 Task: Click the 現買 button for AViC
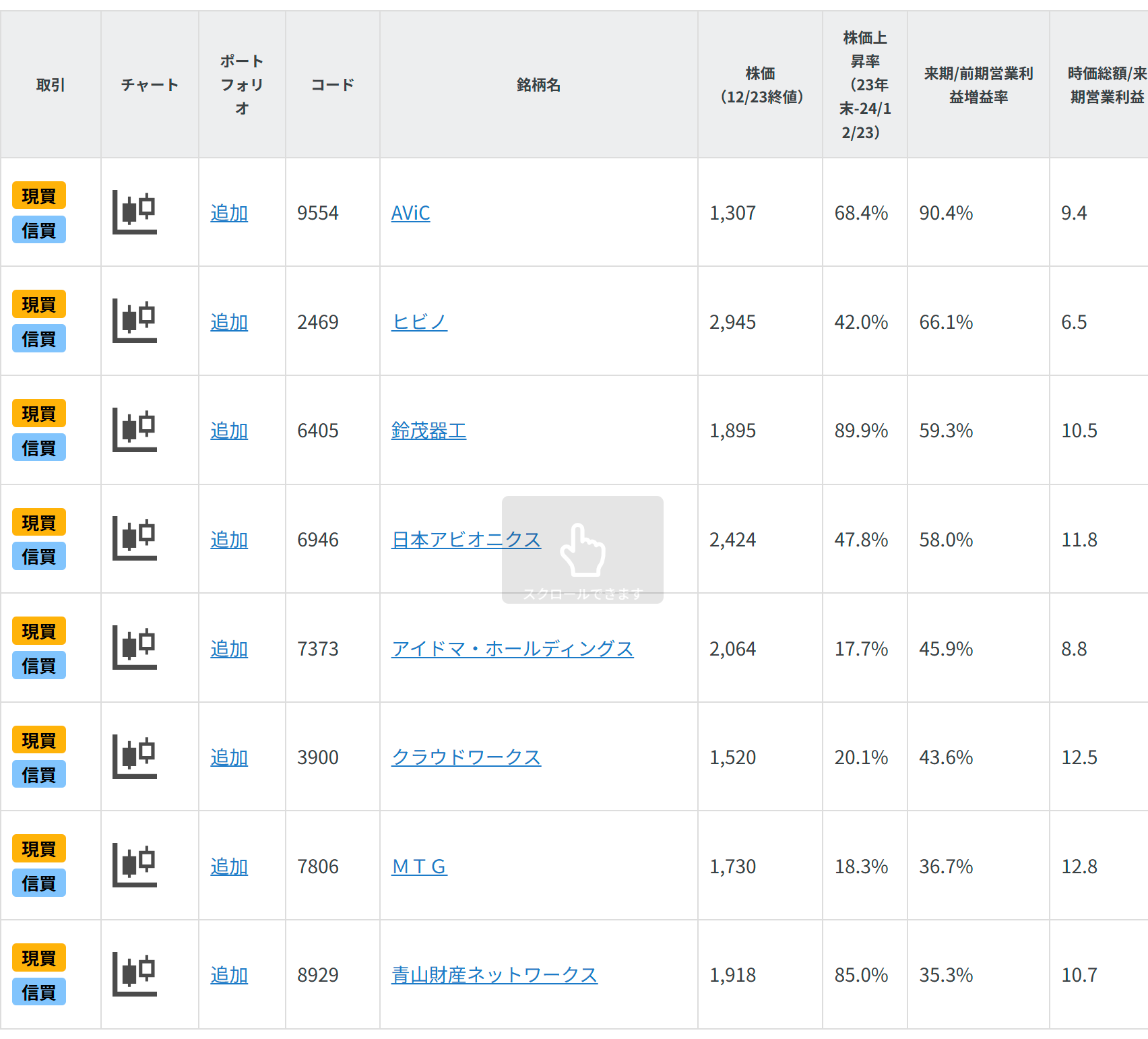pos(39,195)
